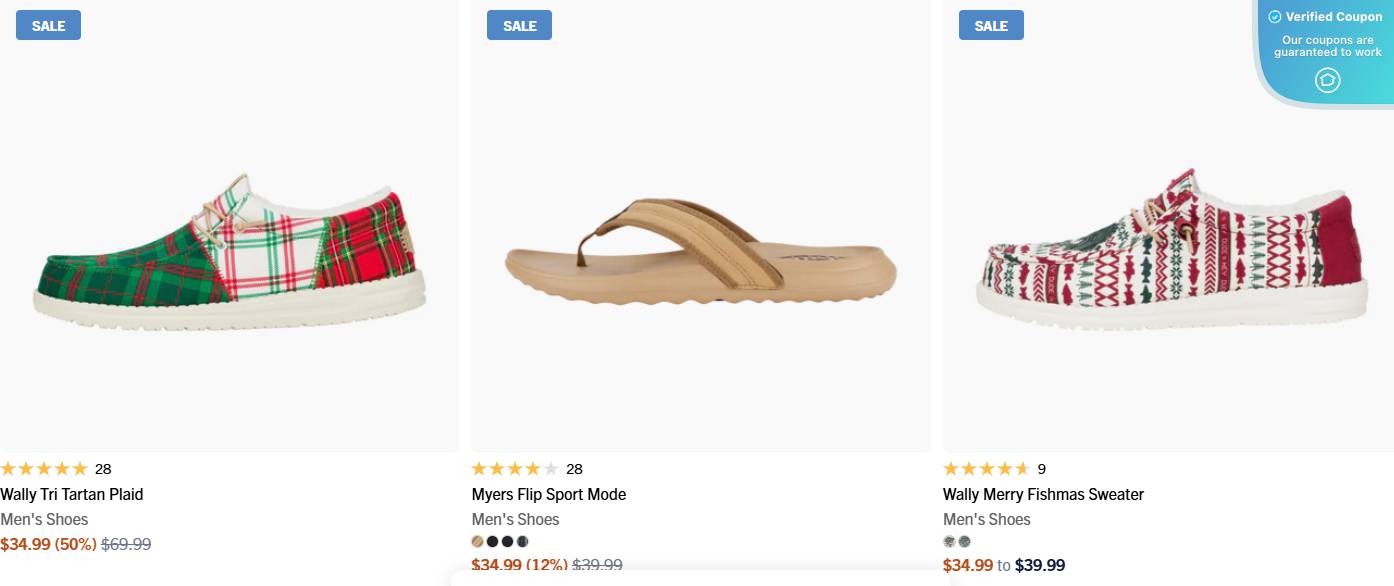
Task: Browse Men's Shoes under Wally Tri Tartan
Action: point(46,519)
